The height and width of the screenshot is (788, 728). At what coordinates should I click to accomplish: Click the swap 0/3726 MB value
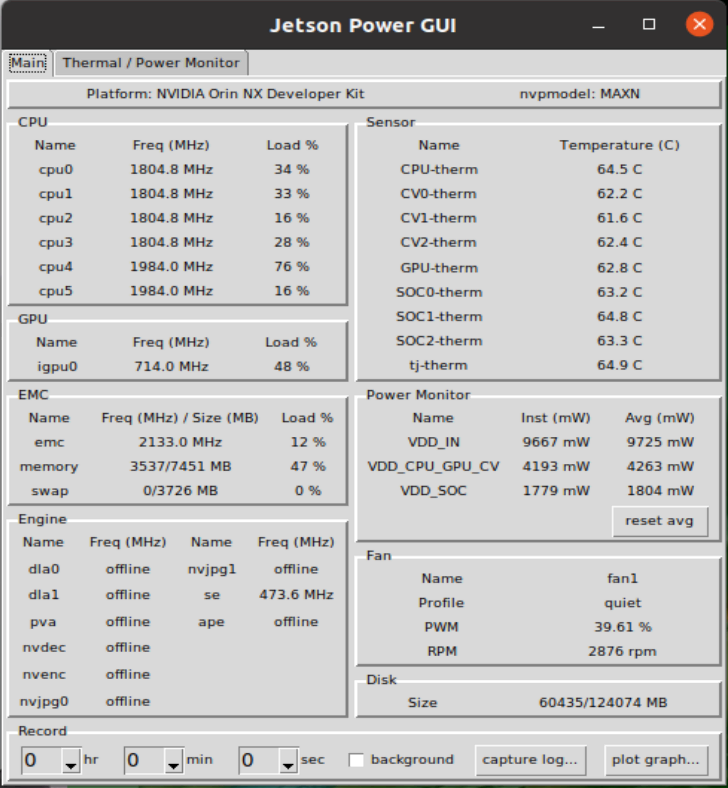[180, 490]
